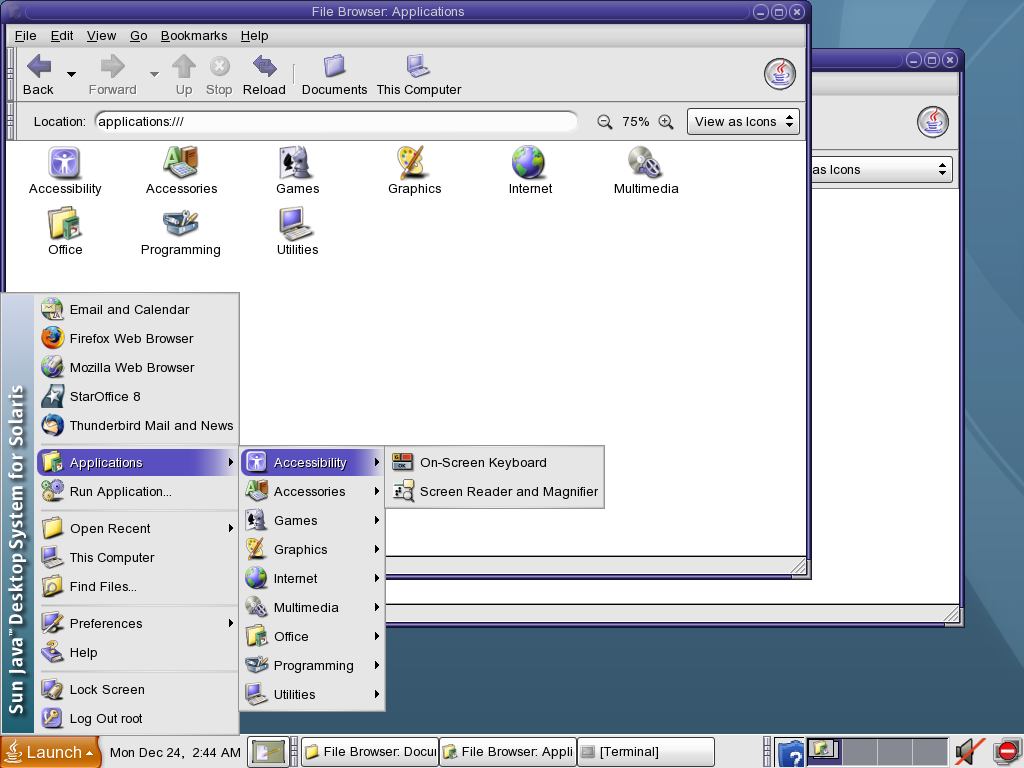The height and width of the screenshot is (768, 1024).
Task: Open Forward history dropdown arrow
Action: pos(154,74)
